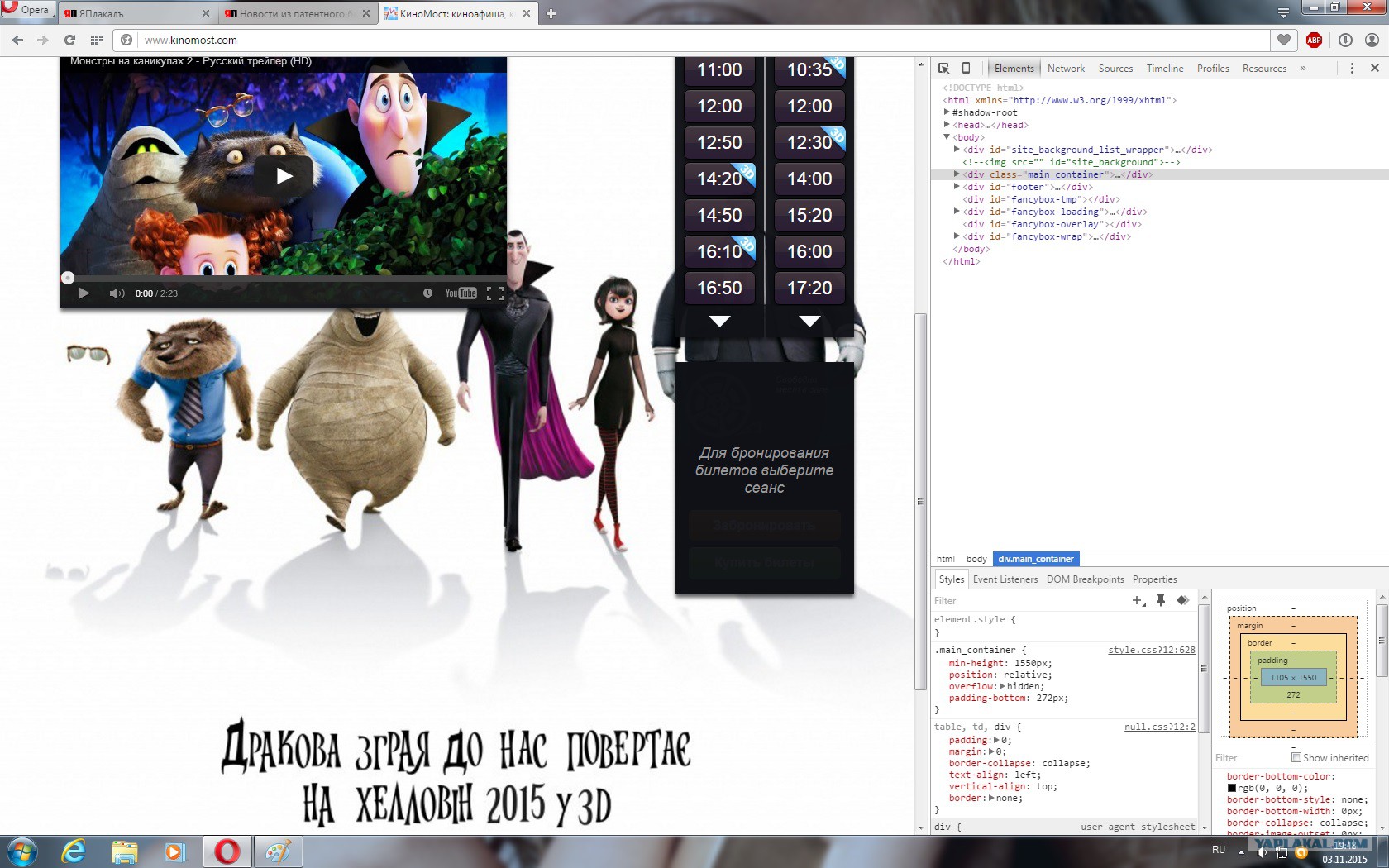1389x868 pixels.
Task: Switch to the Profiles panel
Action: (1213, 69)
